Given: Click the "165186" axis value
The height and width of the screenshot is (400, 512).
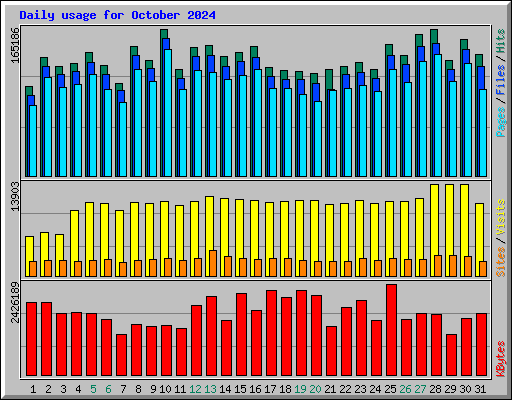Looking at the screenshot, I should (15, 45).
